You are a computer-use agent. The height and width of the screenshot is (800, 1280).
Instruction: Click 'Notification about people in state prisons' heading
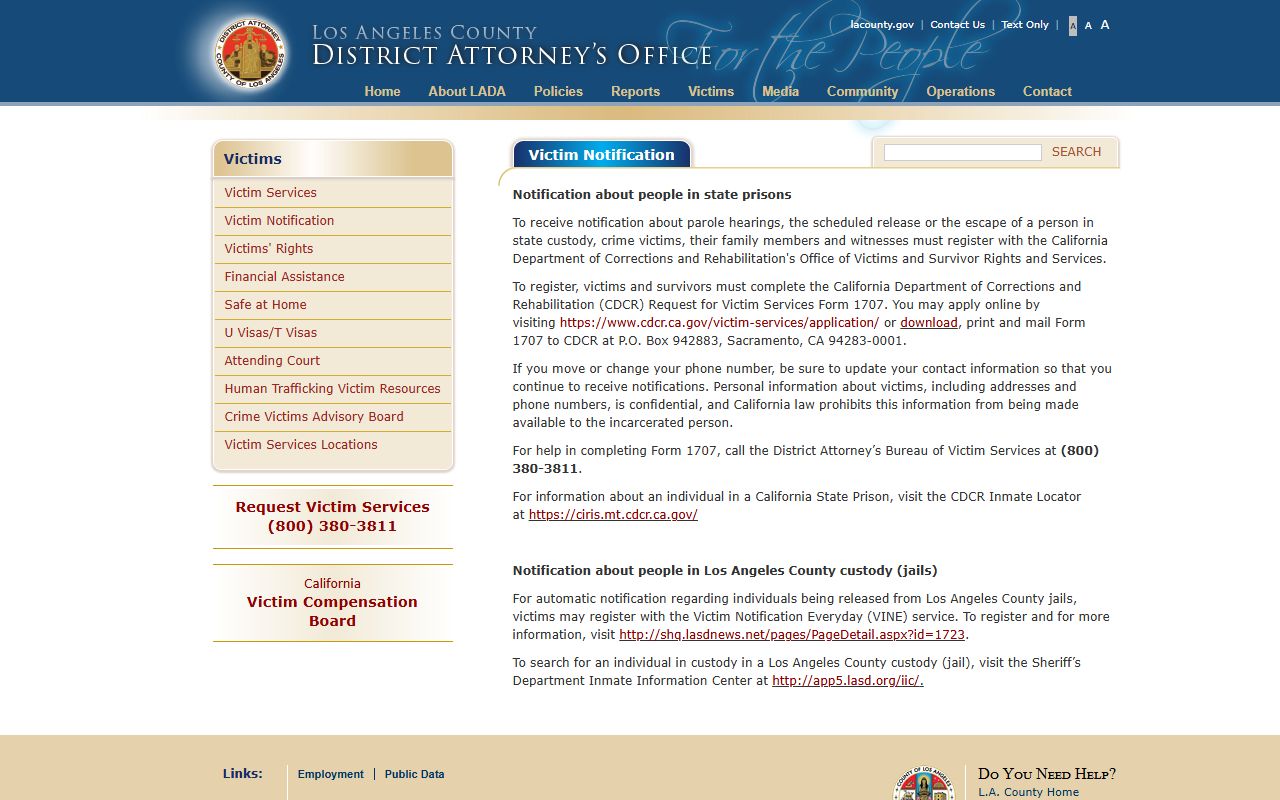click(x=652, y=195)
